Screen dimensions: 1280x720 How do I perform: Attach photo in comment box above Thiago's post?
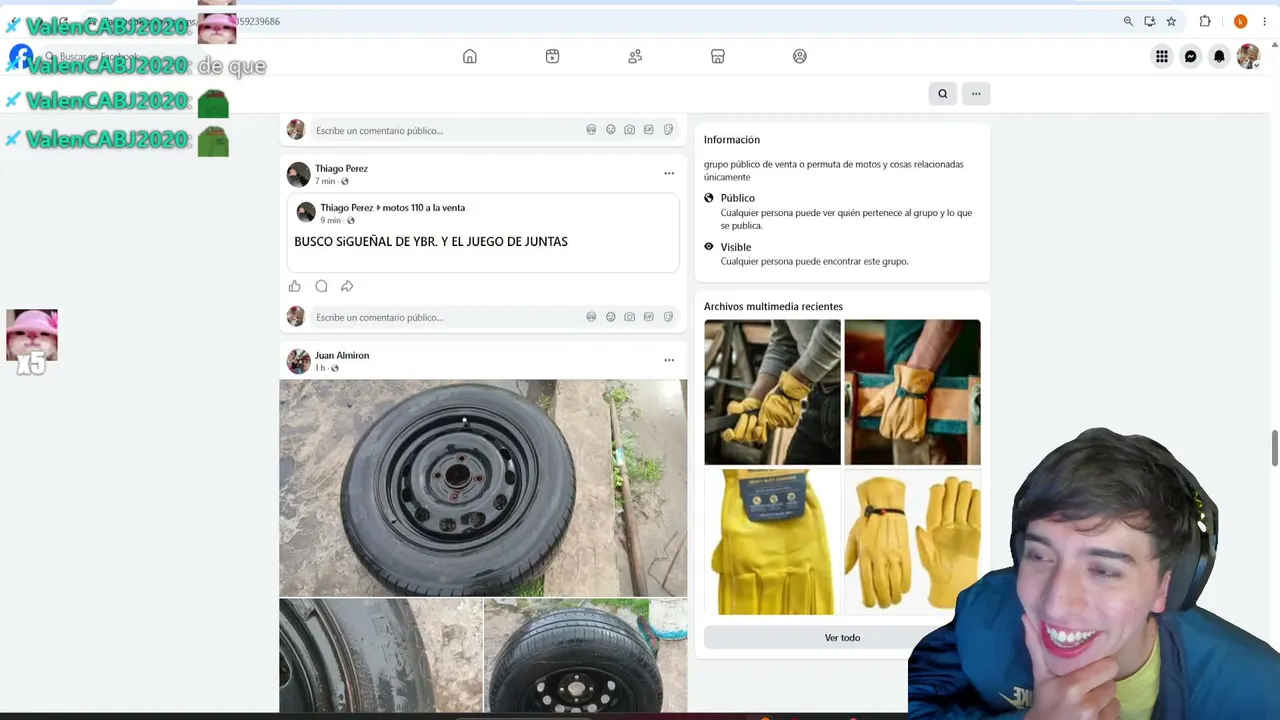coord(629,130)
